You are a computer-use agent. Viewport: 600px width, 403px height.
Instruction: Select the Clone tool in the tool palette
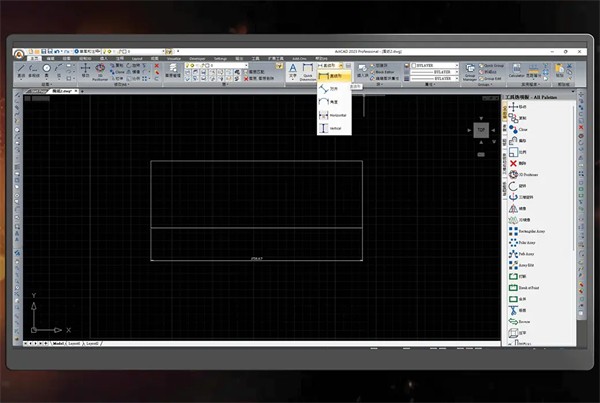tap(525, 129)
